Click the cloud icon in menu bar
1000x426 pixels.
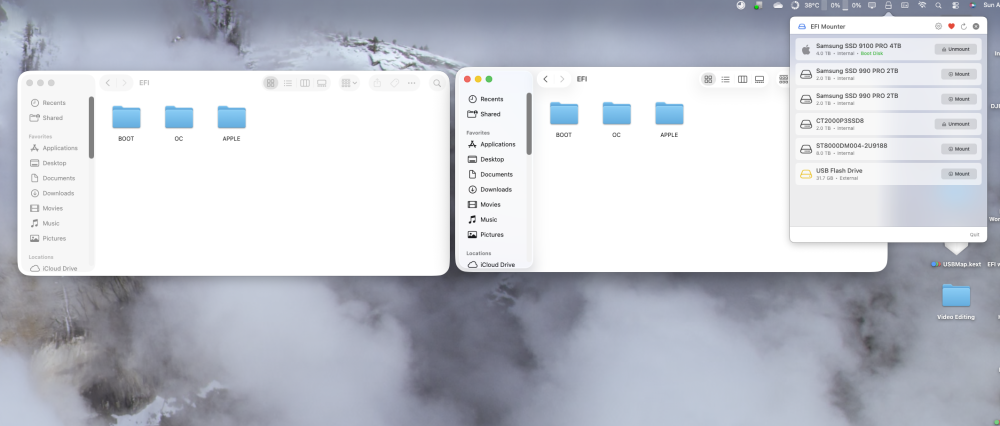coord(778,5)
